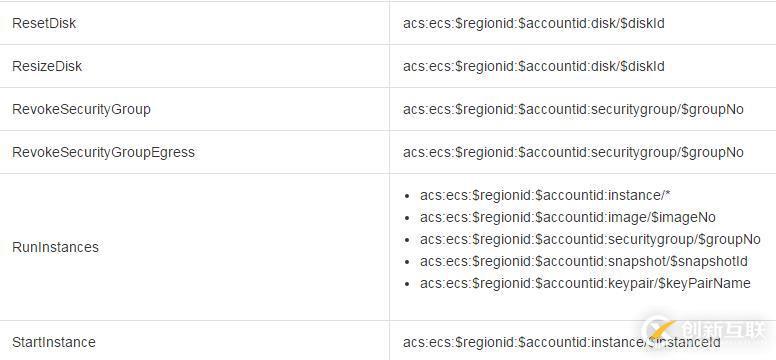Select the RevokeSecurityGroupEgress API name

coord(103,152)
